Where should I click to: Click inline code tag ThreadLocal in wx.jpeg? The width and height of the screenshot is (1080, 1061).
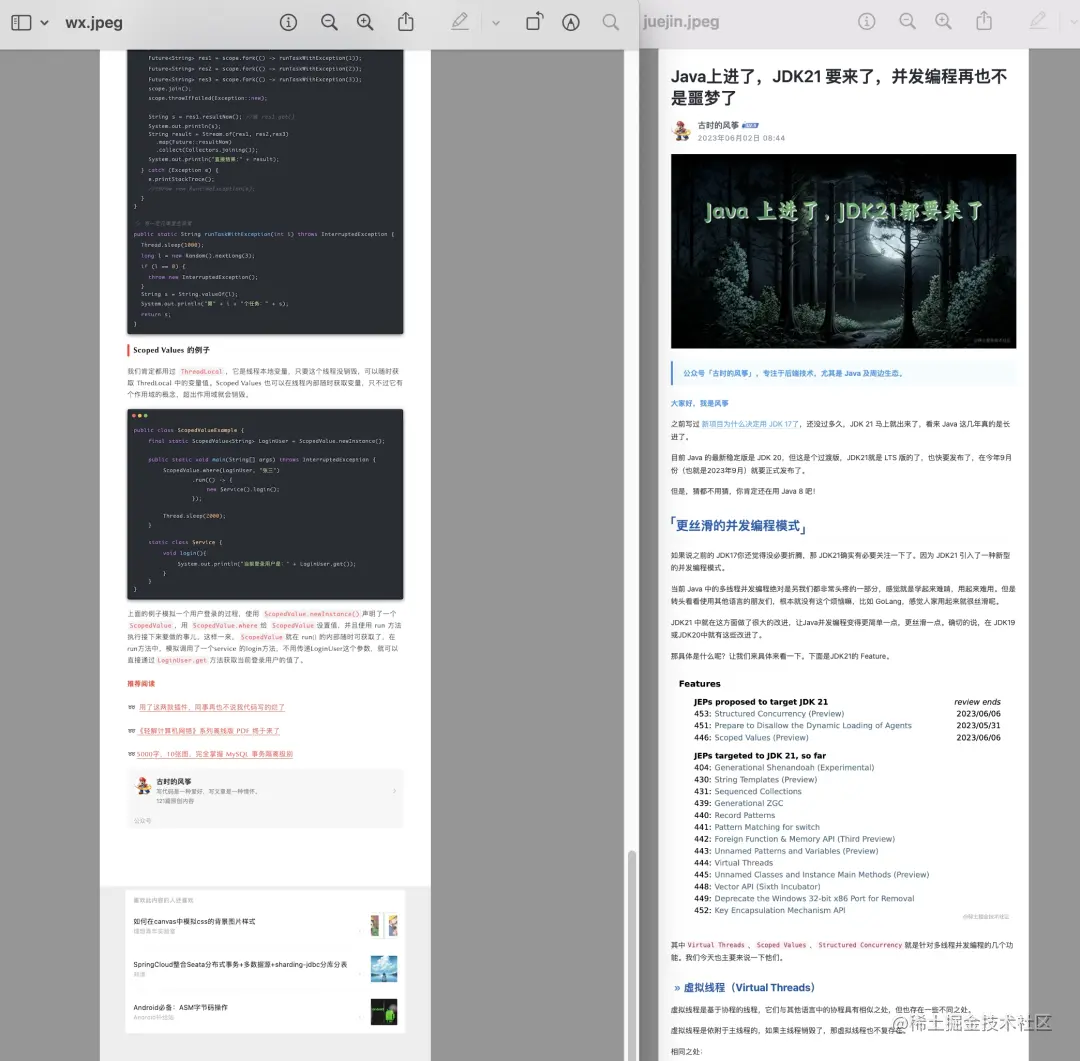click(x=201, y=371)
